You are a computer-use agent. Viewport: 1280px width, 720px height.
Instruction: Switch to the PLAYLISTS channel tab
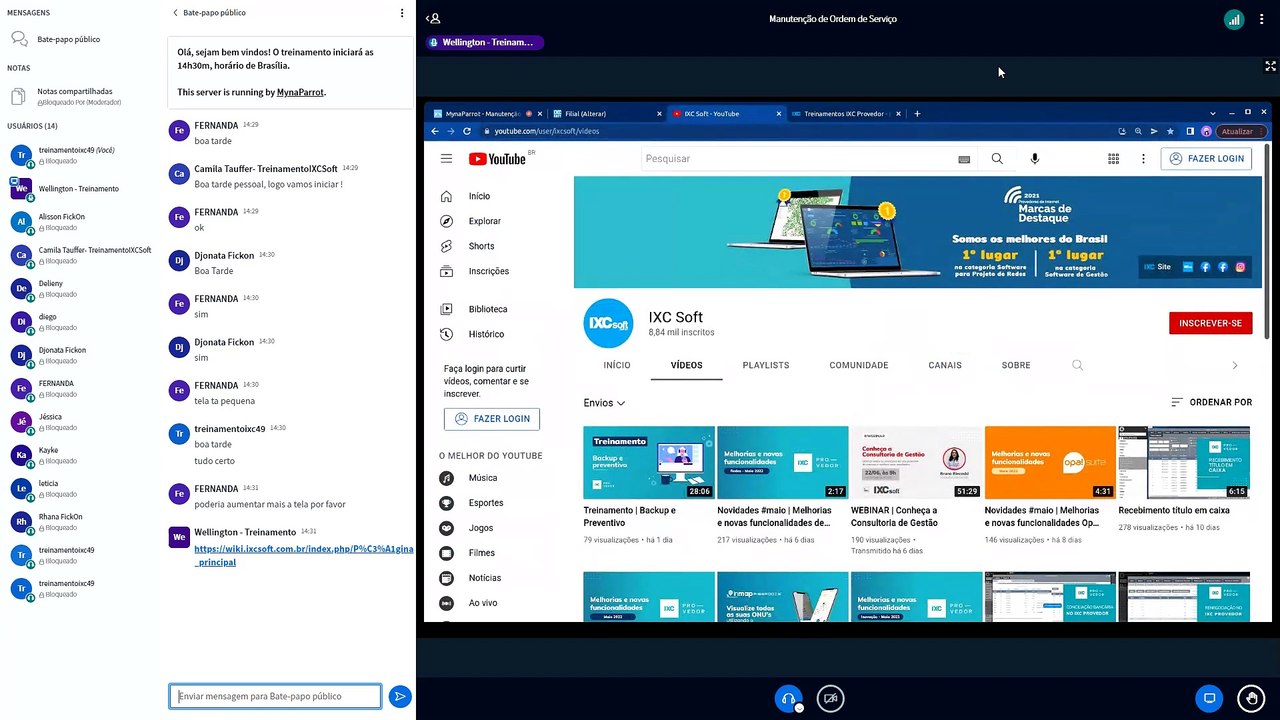tap(766, 365)
